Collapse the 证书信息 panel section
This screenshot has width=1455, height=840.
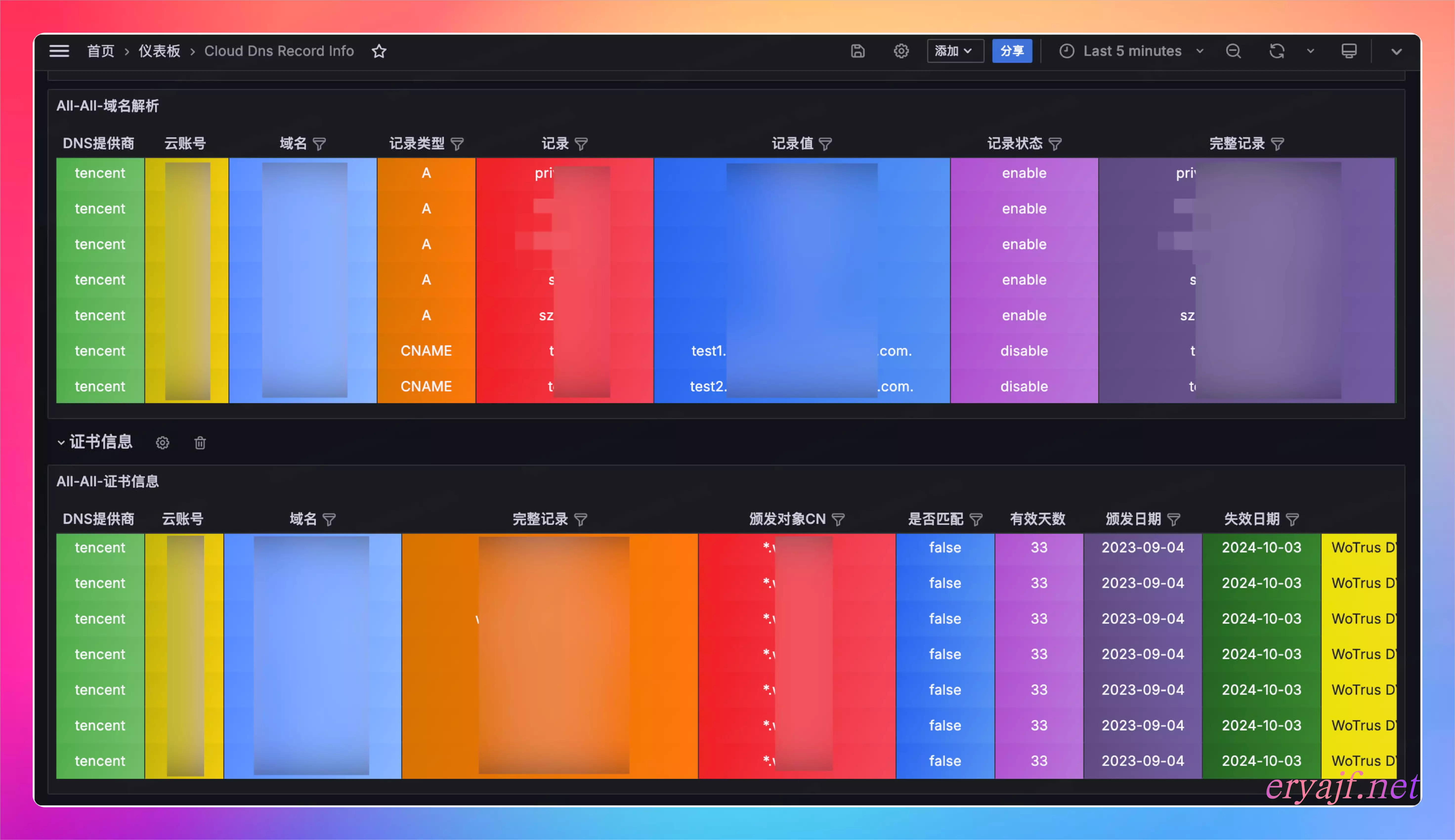click(x=62, y=442)
